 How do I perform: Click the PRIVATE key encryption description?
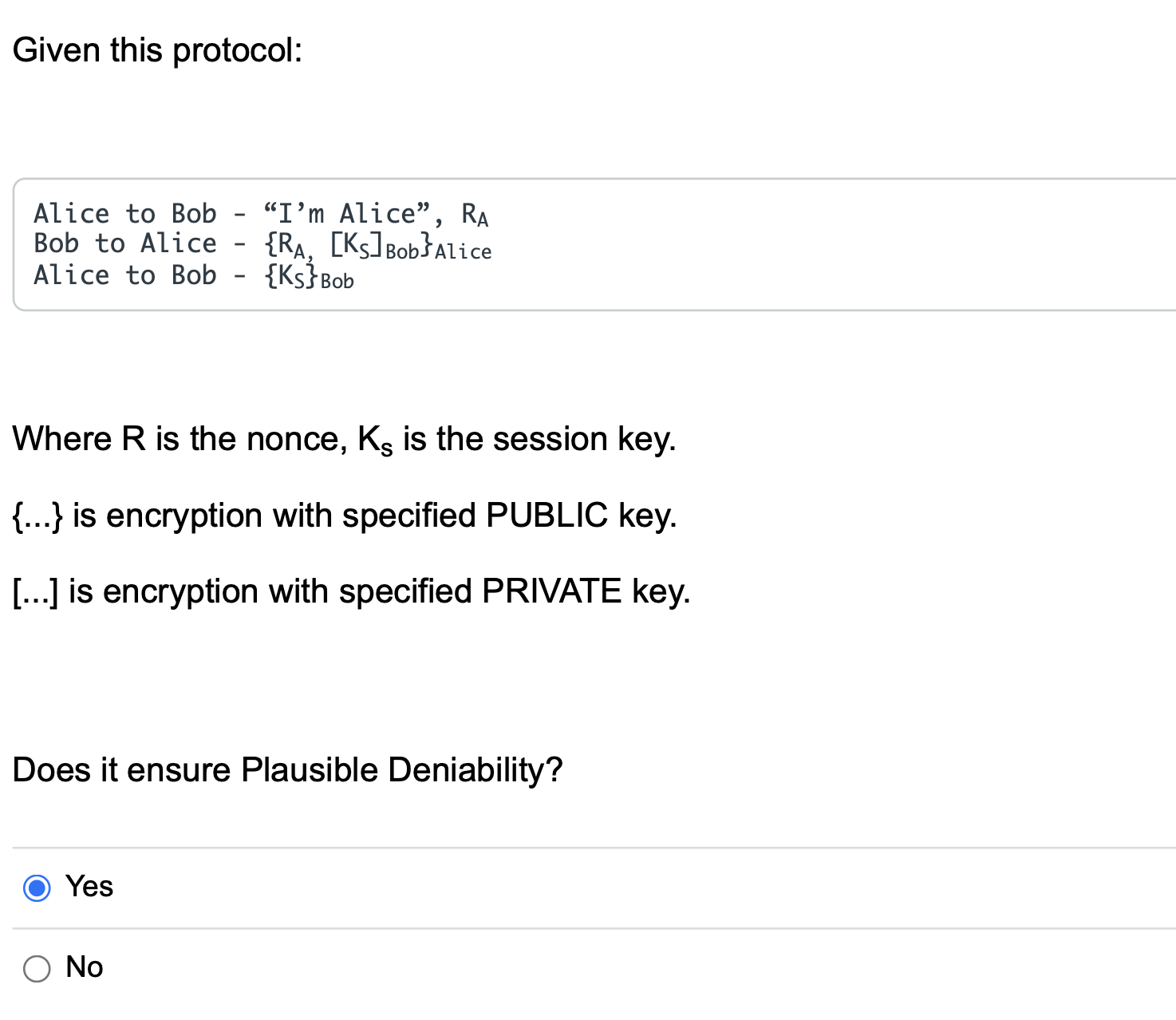[x=351, y=591]
